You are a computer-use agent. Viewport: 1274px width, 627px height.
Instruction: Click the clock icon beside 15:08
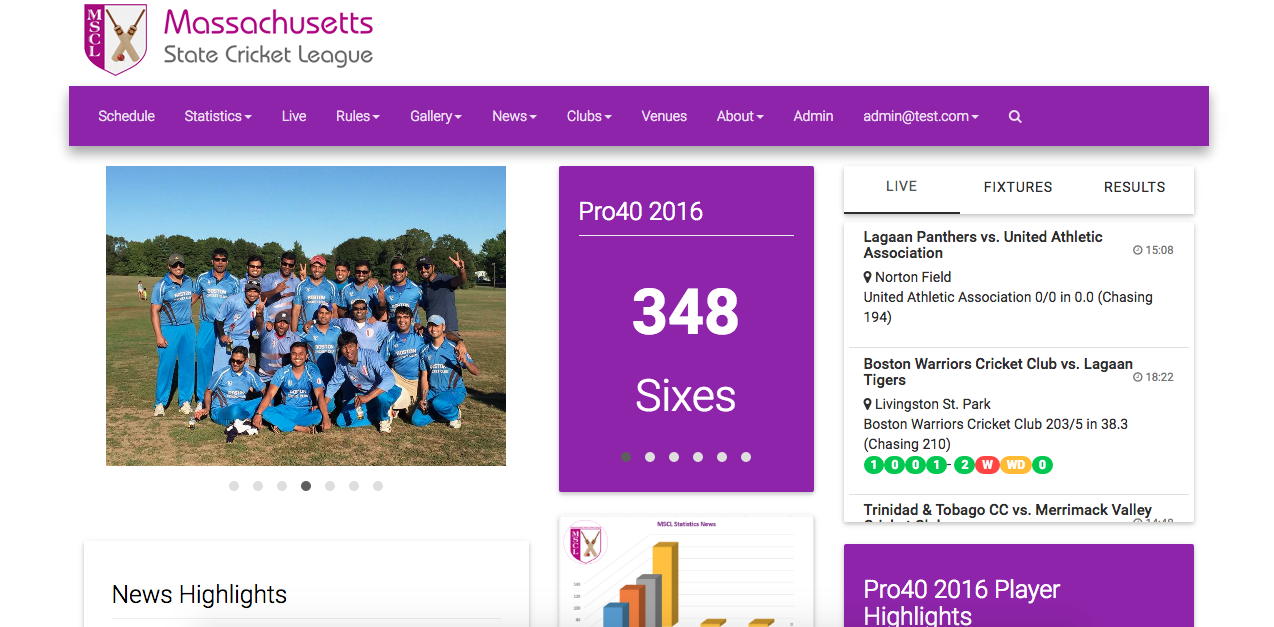click(1137, 250)
